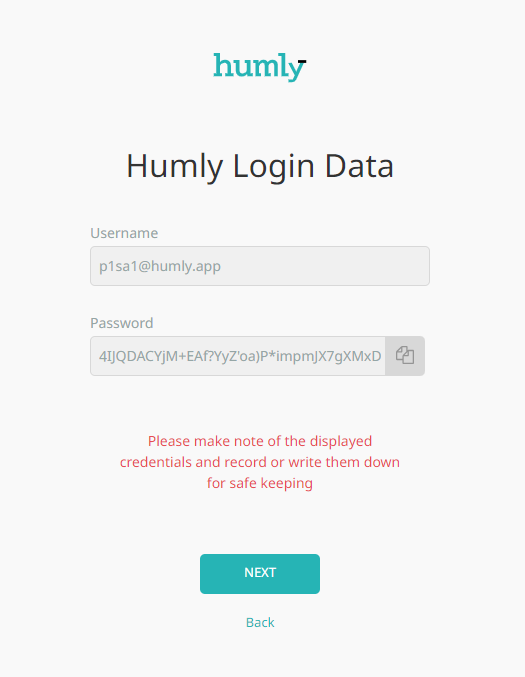The width and height of the screenshot is (525, 677).
Task: Tap the copy-to-clipboard button beside password
Action: click(x=405, y=356)
